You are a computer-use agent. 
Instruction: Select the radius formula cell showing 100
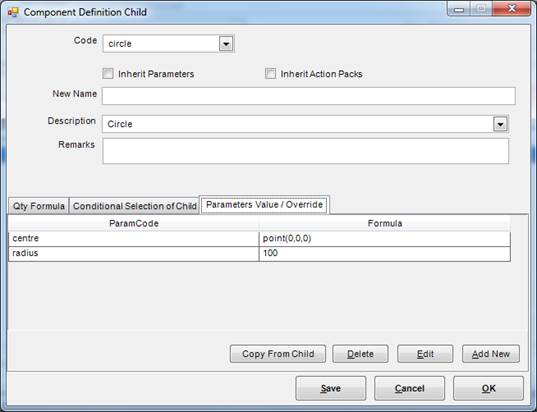(385, 254)
